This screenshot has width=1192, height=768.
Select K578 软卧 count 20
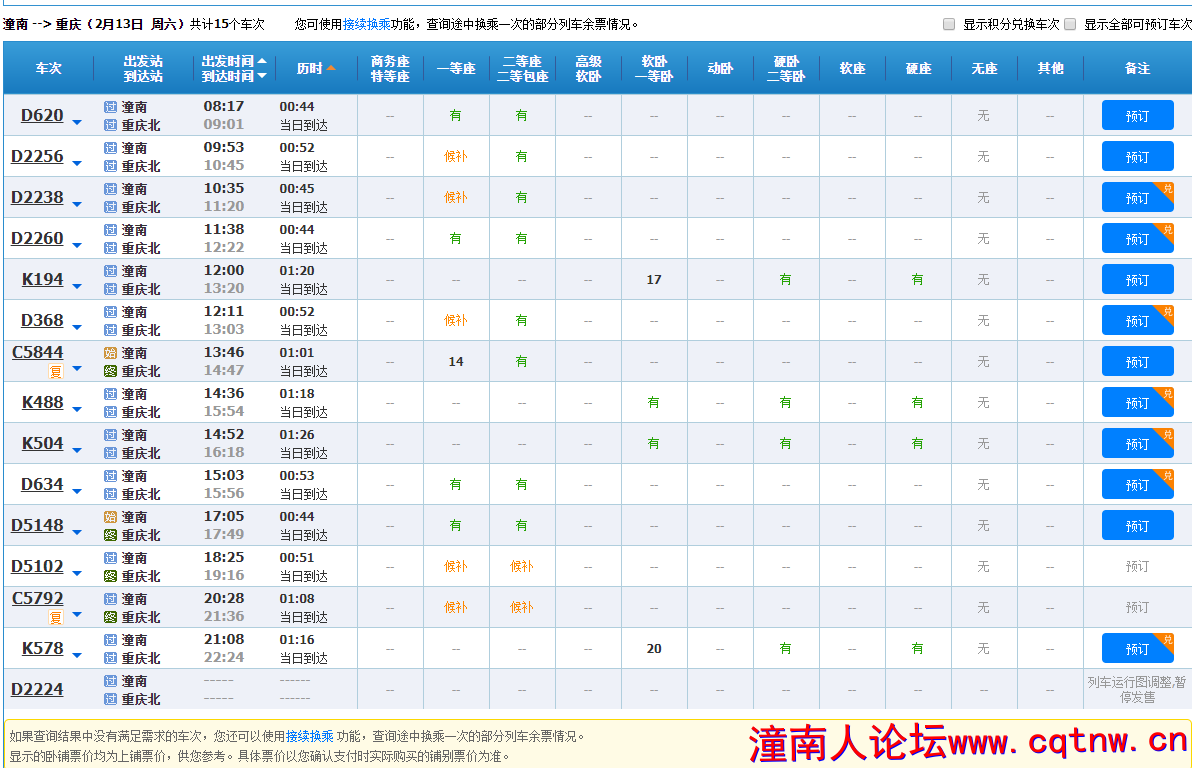coord(654,649)
